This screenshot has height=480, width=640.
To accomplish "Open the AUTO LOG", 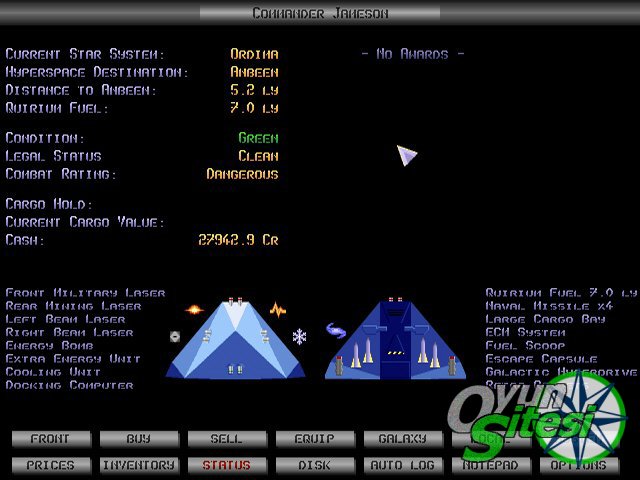I will 403,465.
